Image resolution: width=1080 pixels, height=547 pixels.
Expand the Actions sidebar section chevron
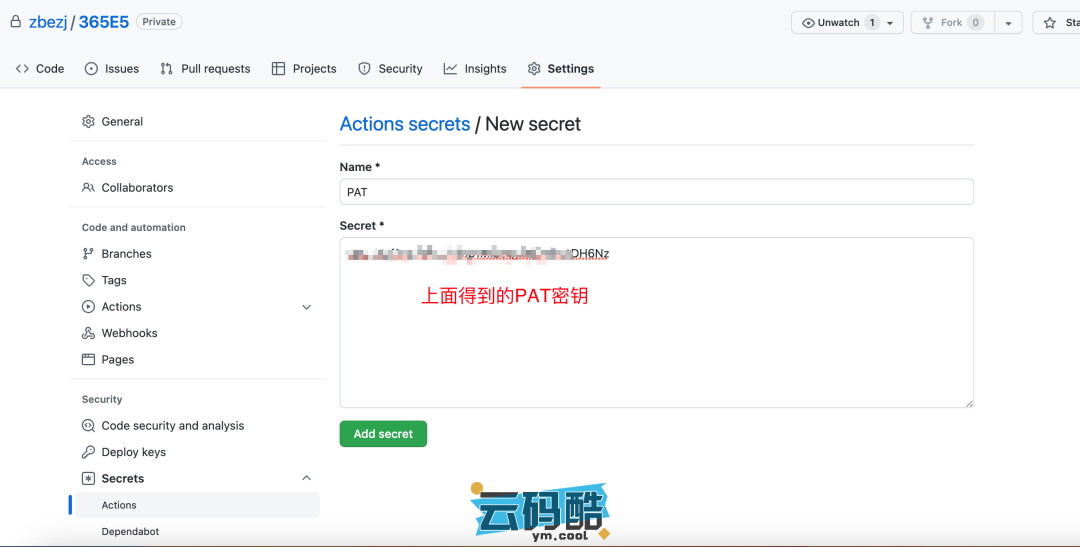click(x=306, y=307)
